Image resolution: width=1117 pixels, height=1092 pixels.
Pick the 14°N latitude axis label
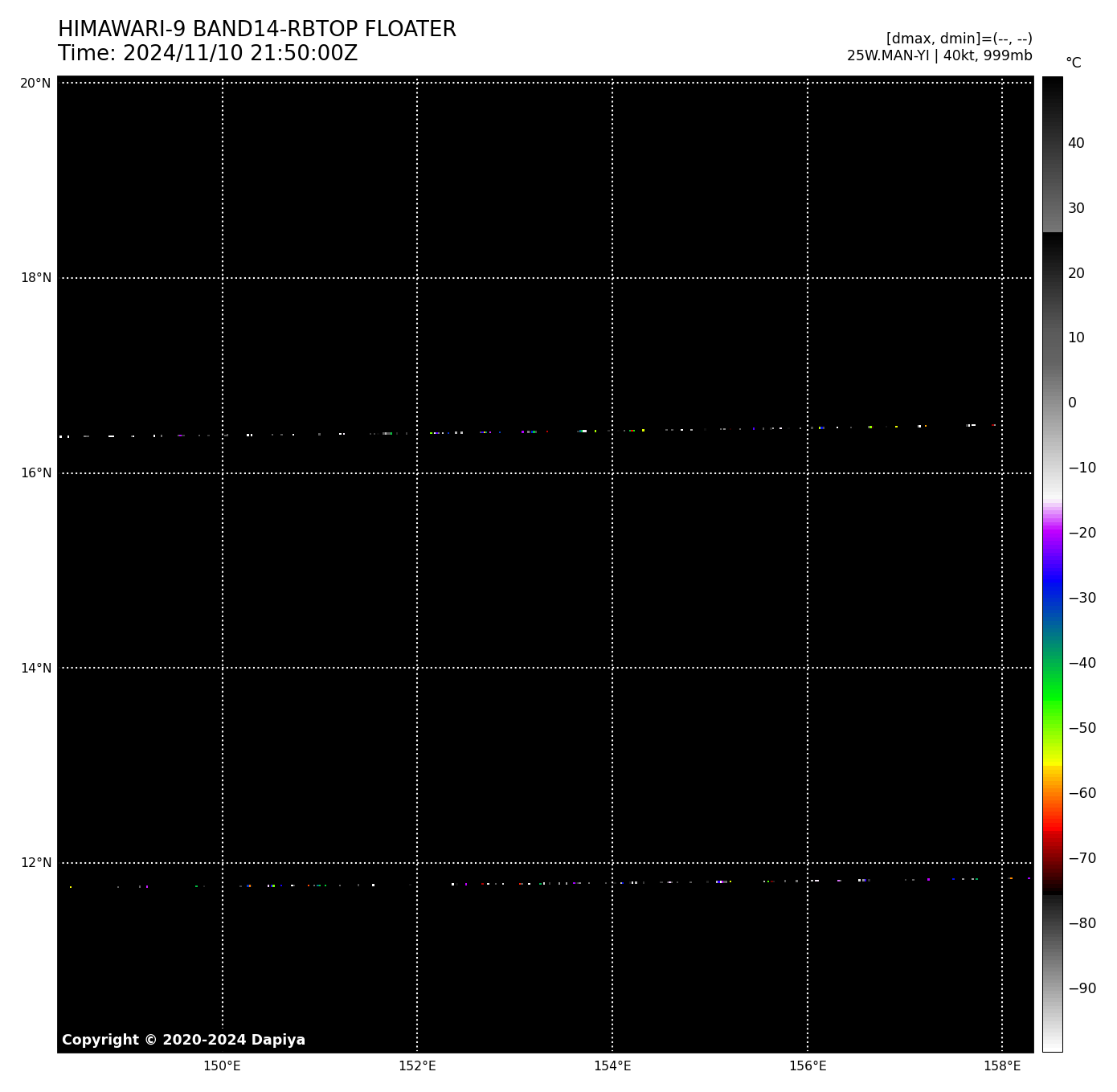[x=35, y=668]
